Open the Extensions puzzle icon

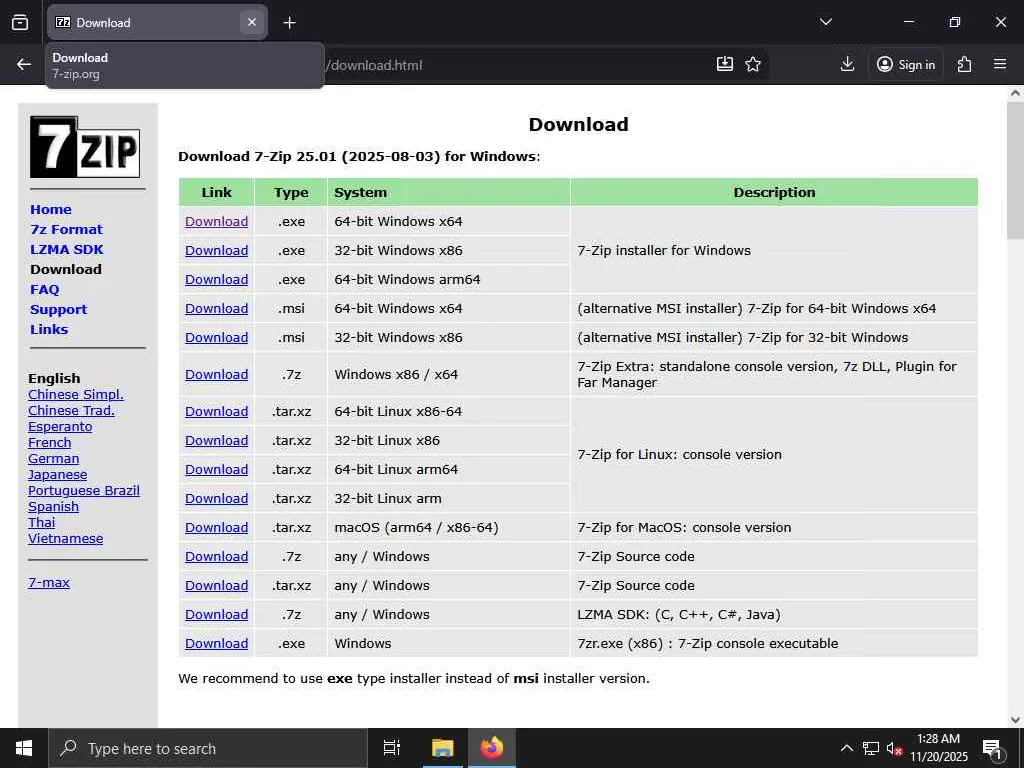coord(964,64)
